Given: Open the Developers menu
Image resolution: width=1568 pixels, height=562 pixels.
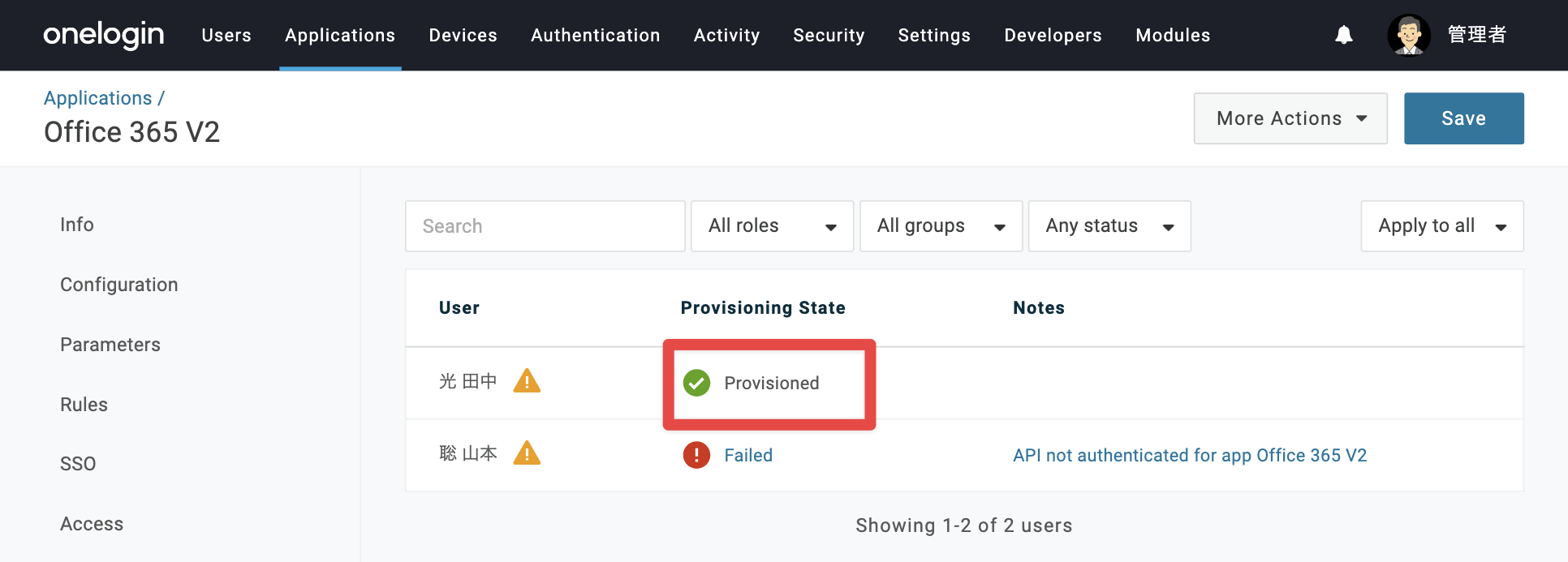Looking at the screenshot, I should [x=1053, y=35].
